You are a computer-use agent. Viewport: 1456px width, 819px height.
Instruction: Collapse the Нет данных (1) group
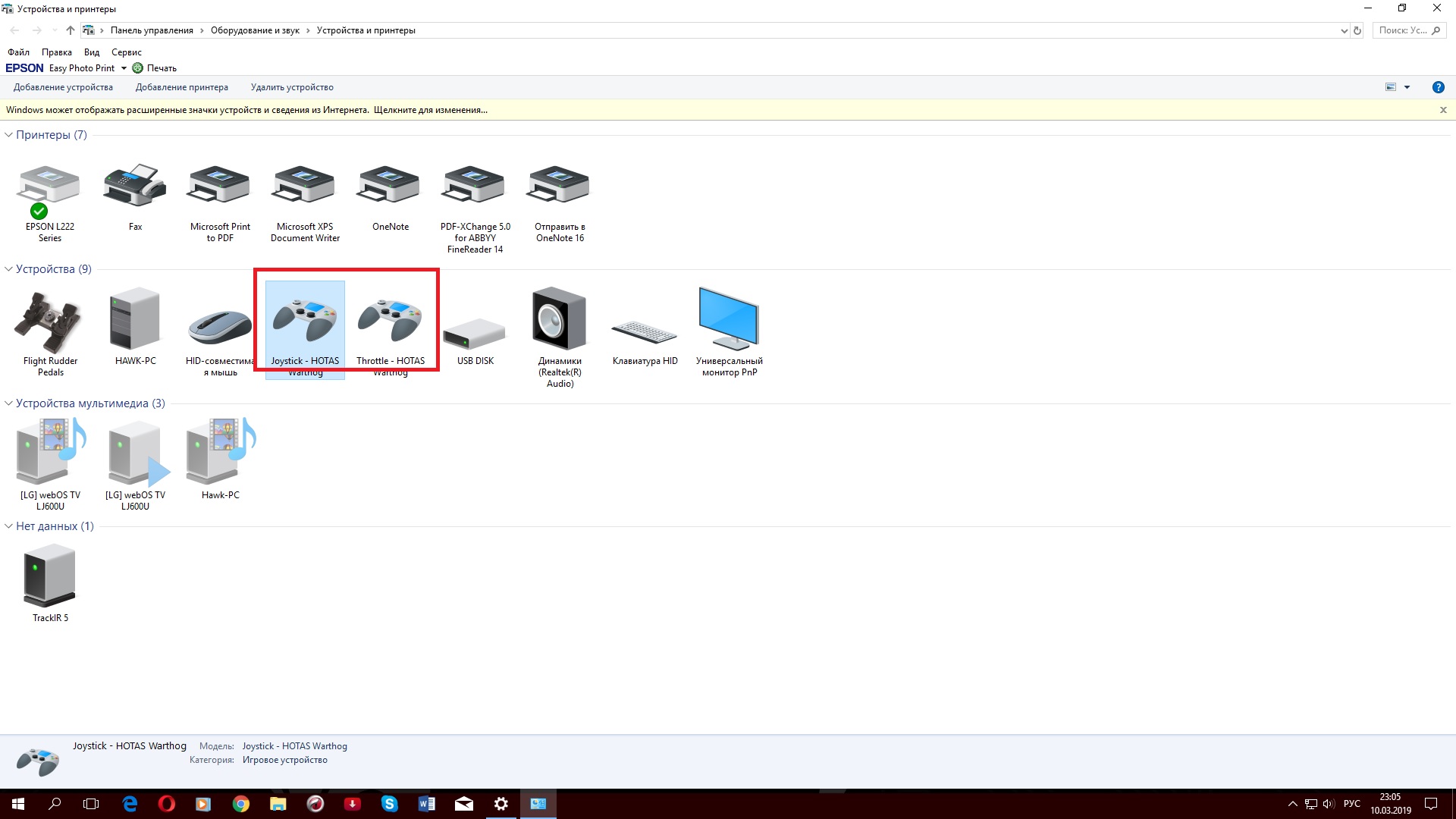[x=8, y=526]
